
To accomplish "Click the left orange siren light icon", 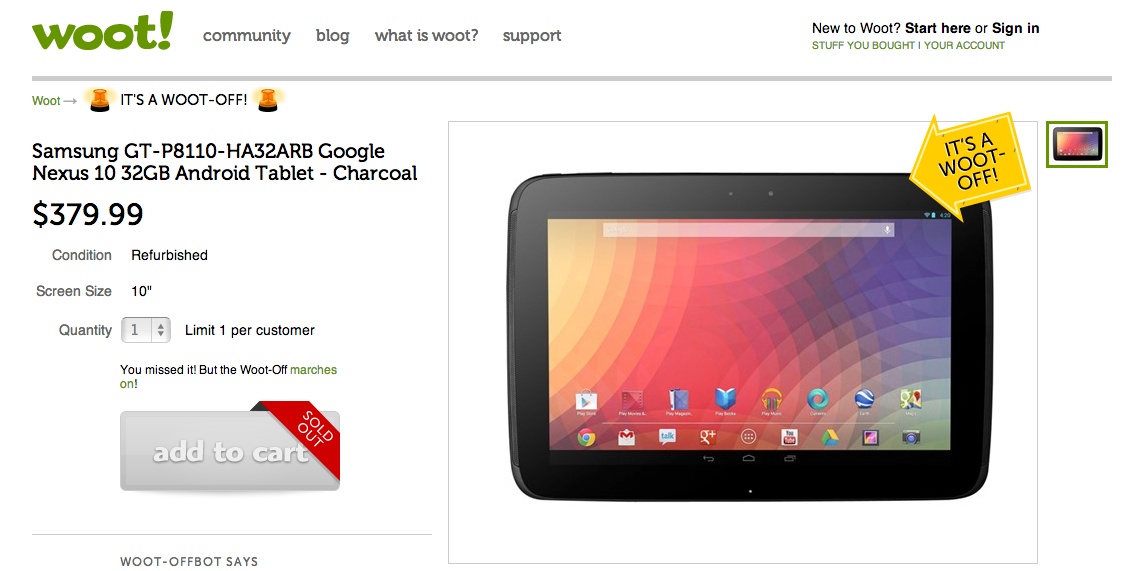I will [x=99, y=100].
